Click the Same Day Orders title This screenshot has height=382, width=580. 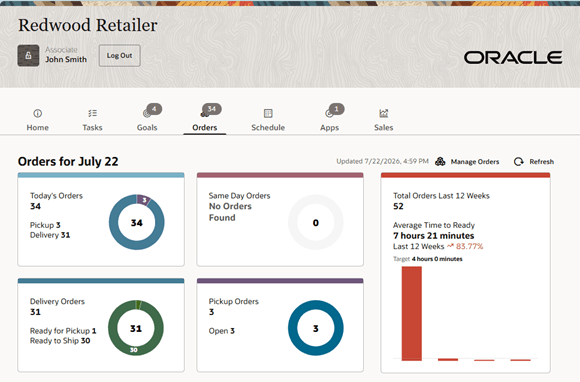[239, 196]
